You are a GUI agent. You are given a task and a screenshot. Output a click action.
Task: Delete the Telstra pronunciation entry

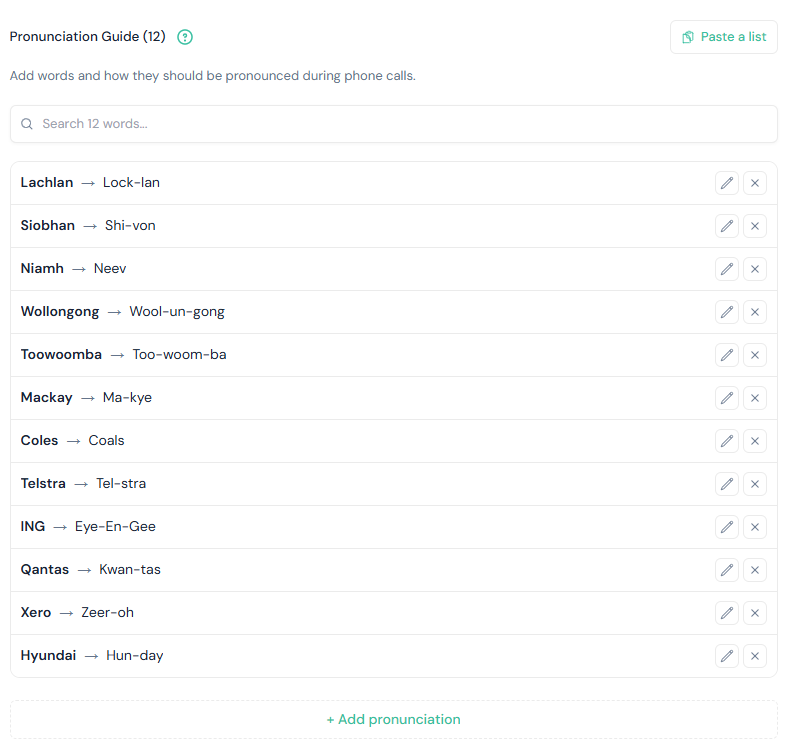tap(755, 484)
